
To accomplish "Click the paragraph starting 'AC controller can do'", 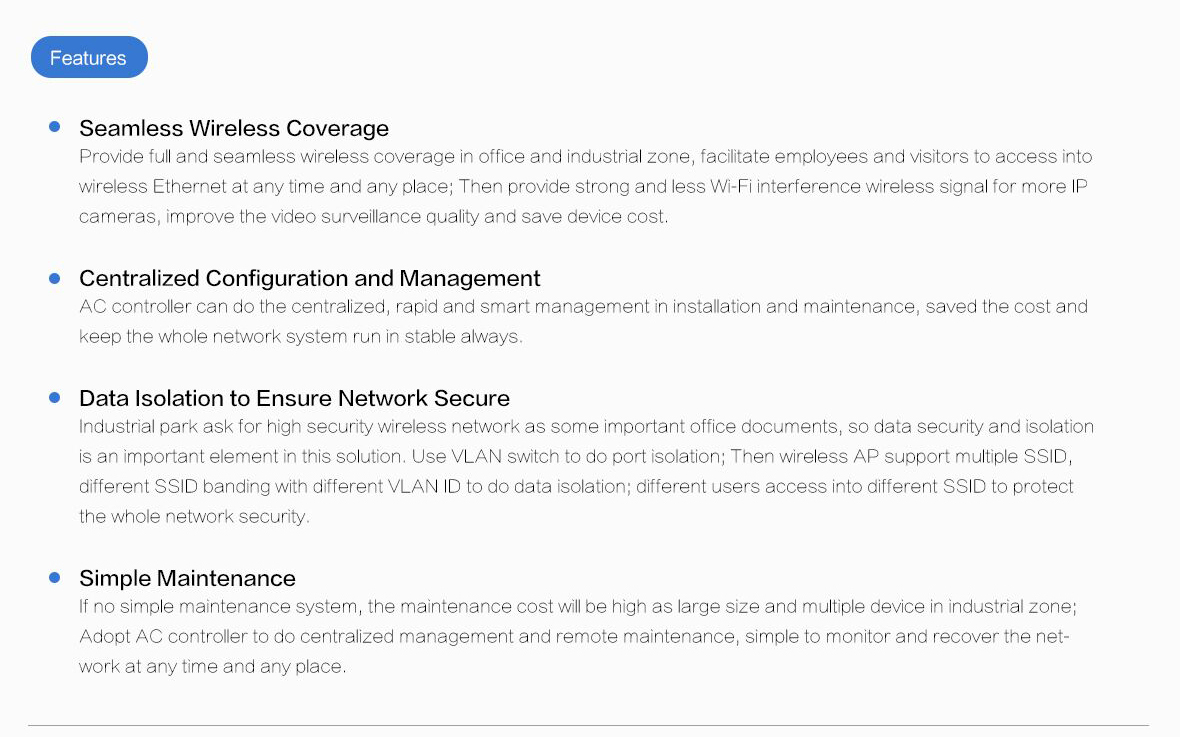I will pos(583,321).
